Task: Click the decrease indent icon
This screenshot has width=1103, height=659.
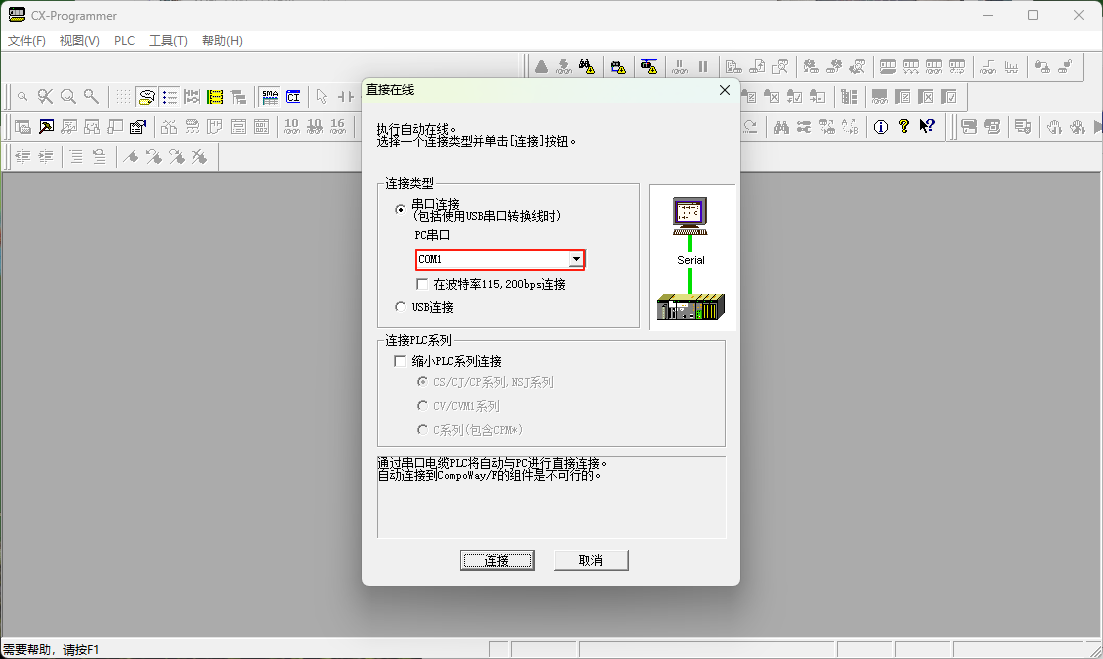Action: [x=23, y=156]
